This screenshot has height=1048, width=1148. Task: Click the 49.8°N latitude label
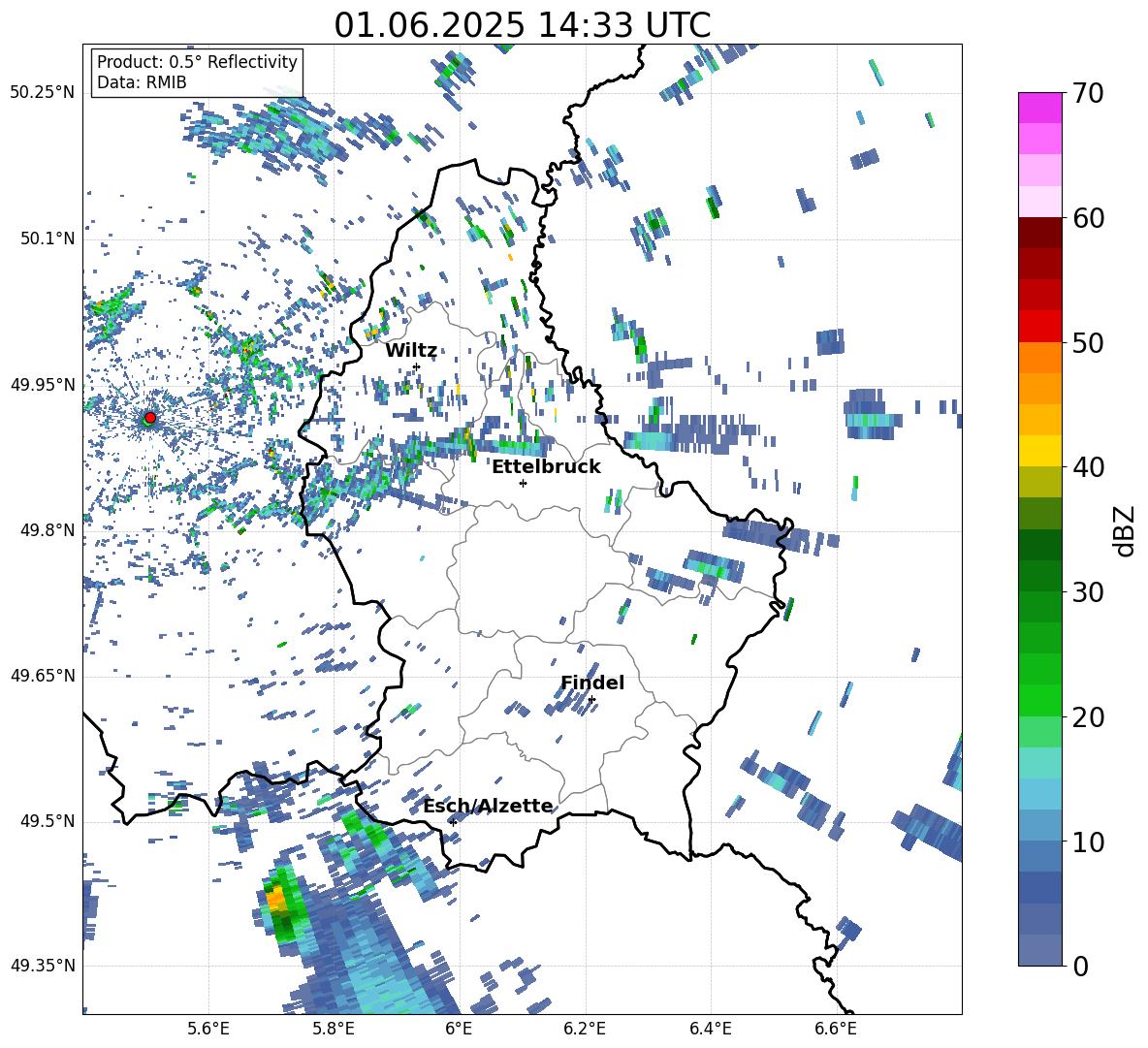[48, 530]
